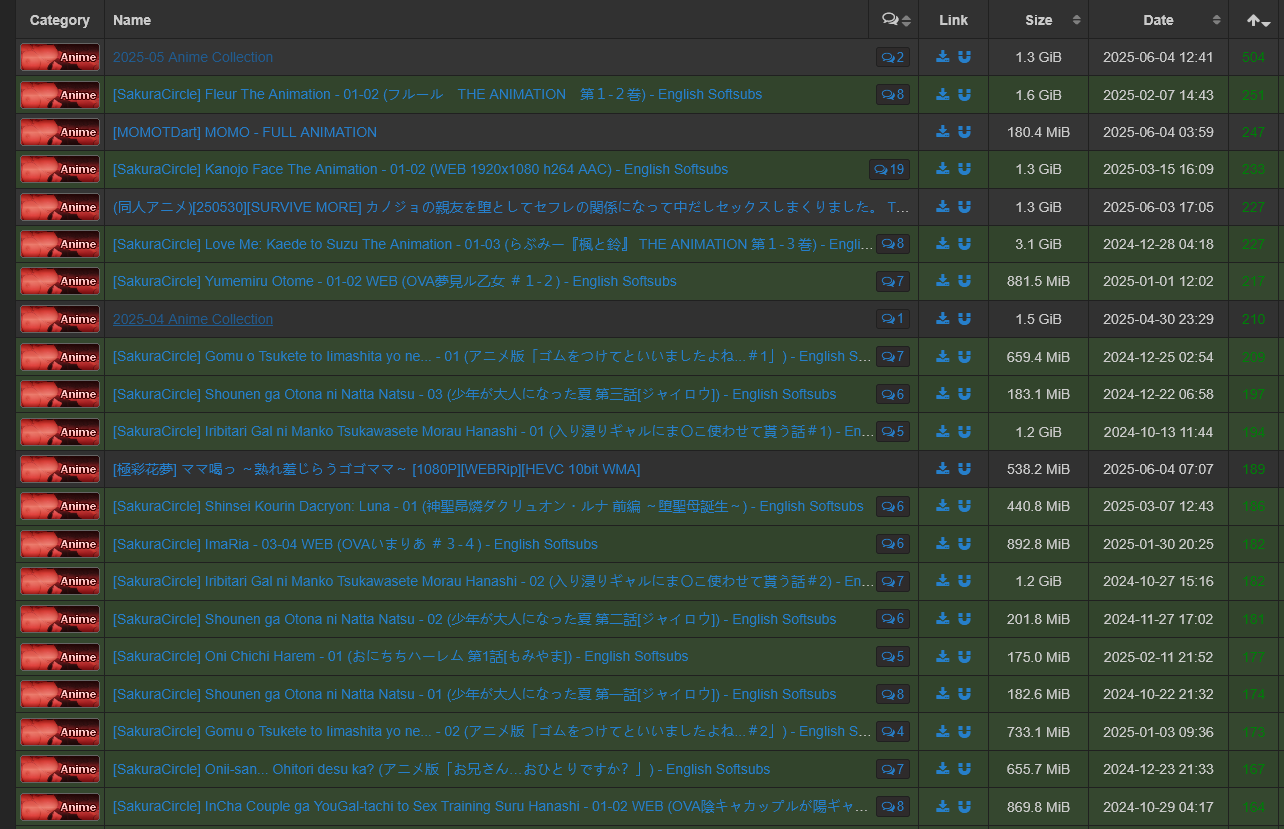Open magnet link for Kanojo Face row
Image resolution: width=1284 pixels, height=829 pixels.
tap(964, 169)
